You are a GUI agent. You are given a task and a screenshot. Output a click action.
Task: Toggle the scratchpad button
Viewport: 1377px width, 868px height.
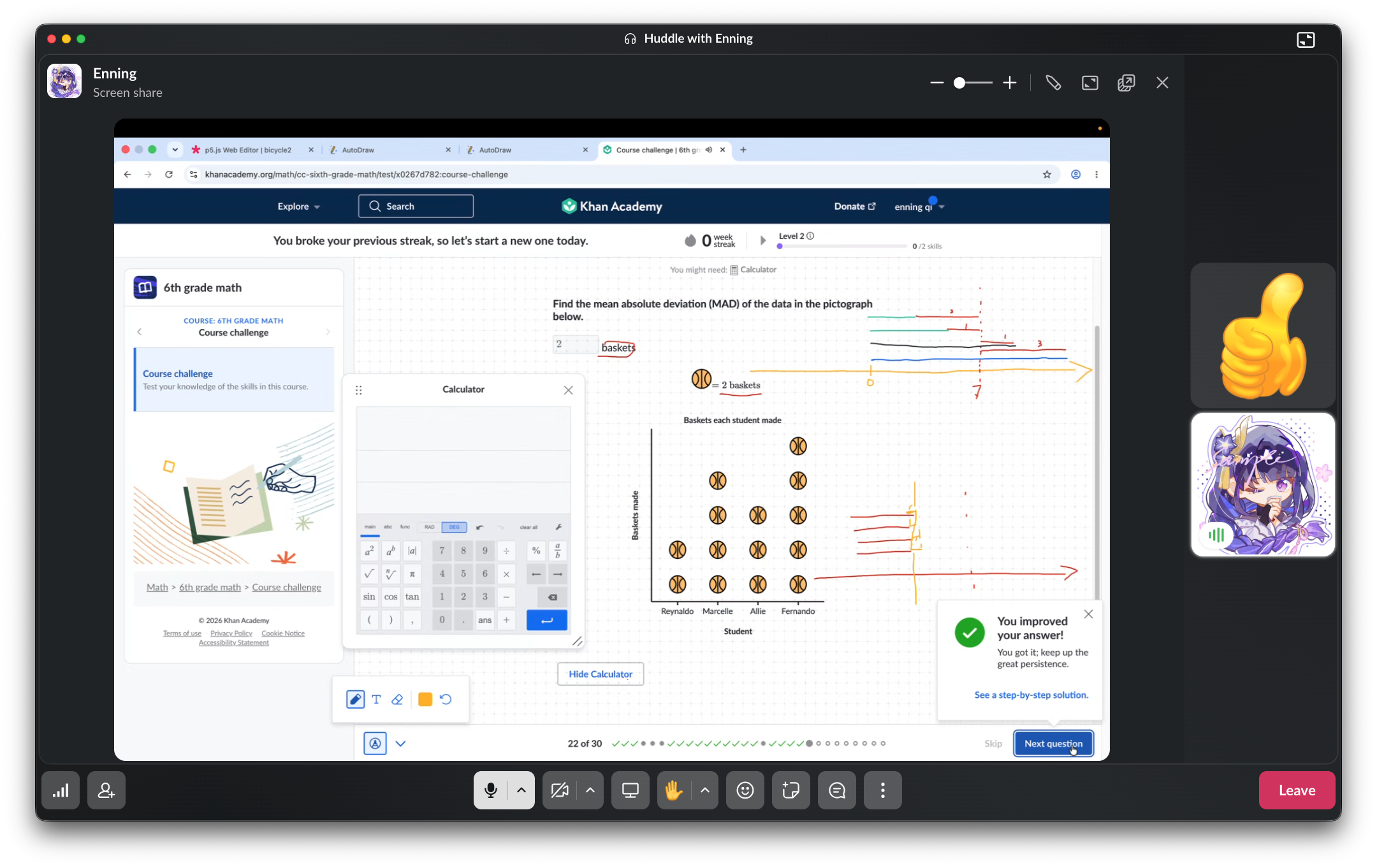[x=375, y=743]
